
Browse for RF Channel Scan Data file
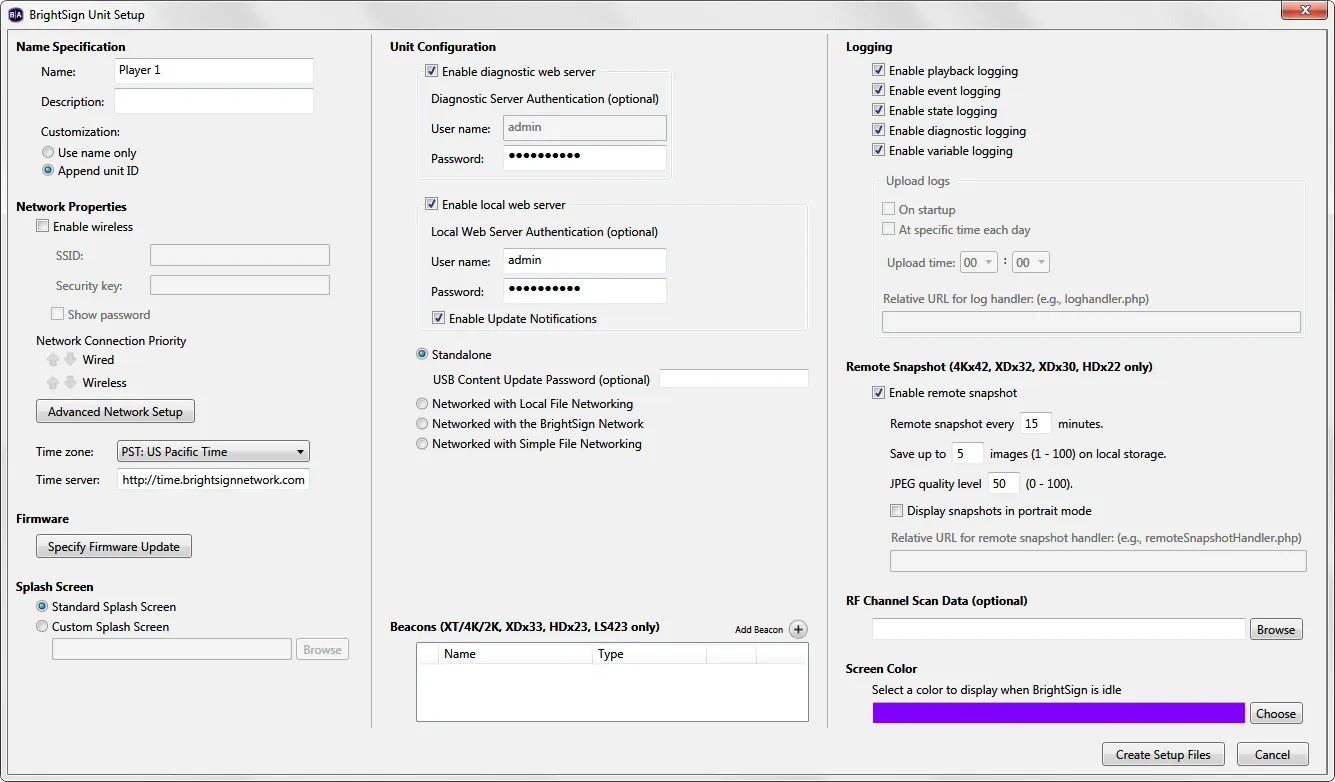click(1276, 630)
